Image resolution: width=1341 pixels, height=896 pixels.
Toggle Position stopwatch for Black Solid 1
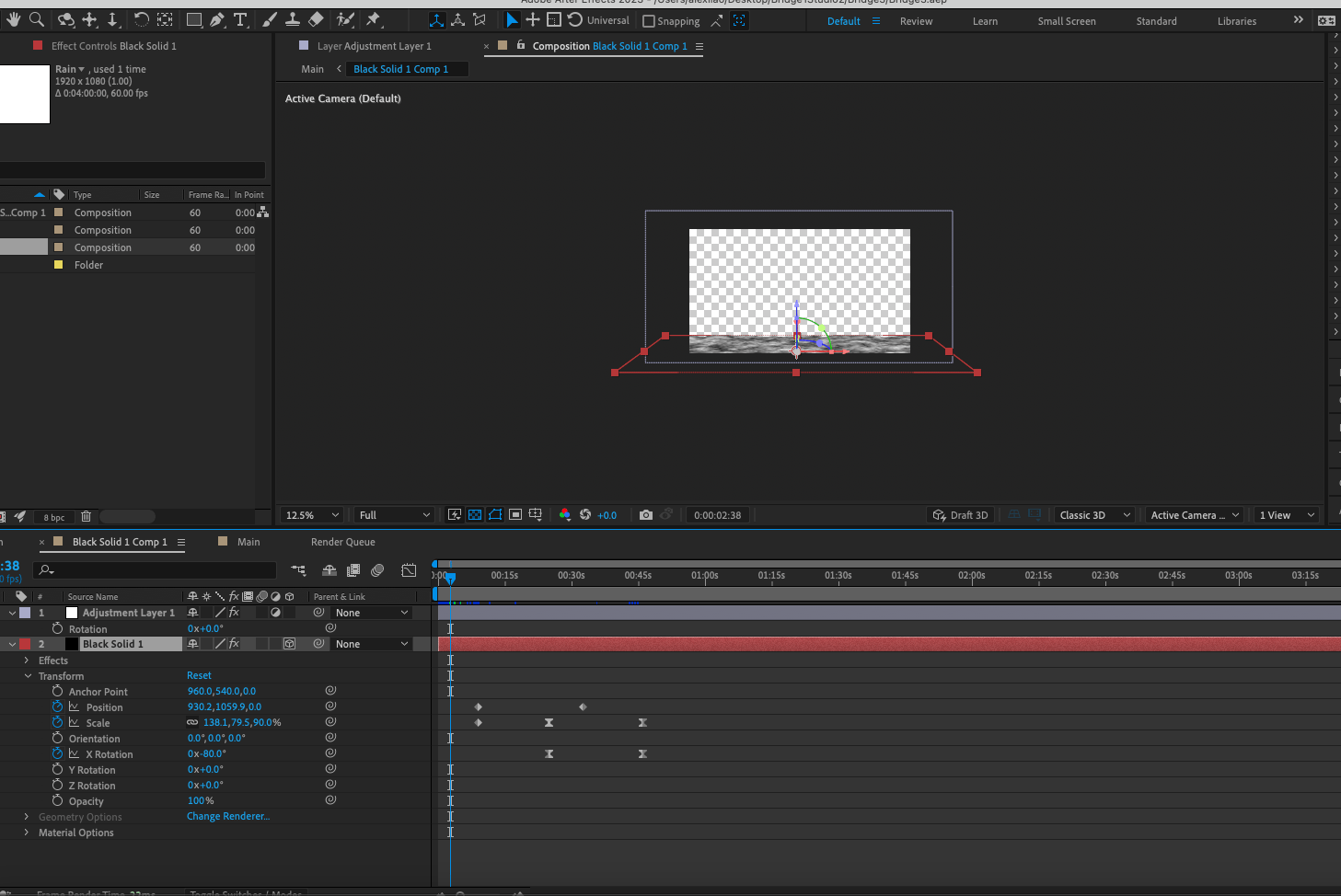click(57, 707)
